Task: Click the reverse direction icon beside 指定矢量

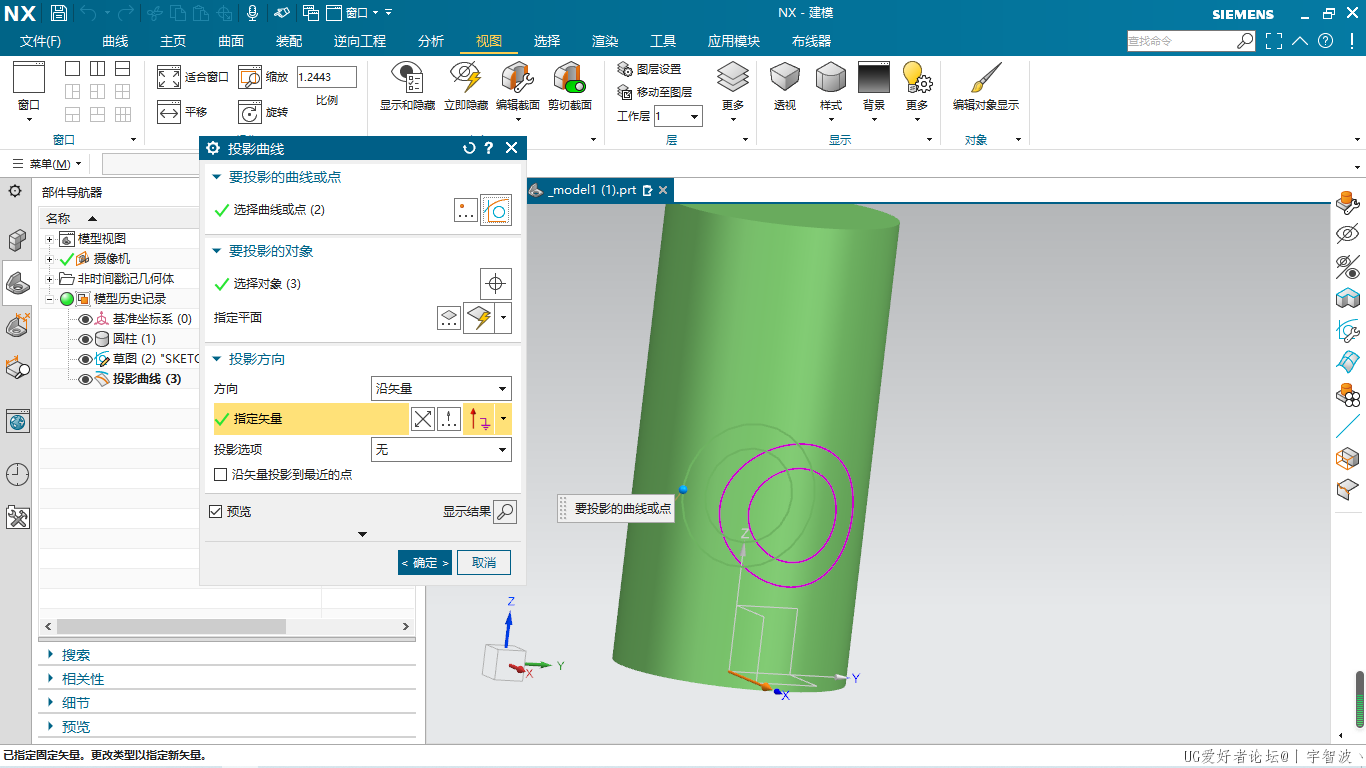Action: 423,419
